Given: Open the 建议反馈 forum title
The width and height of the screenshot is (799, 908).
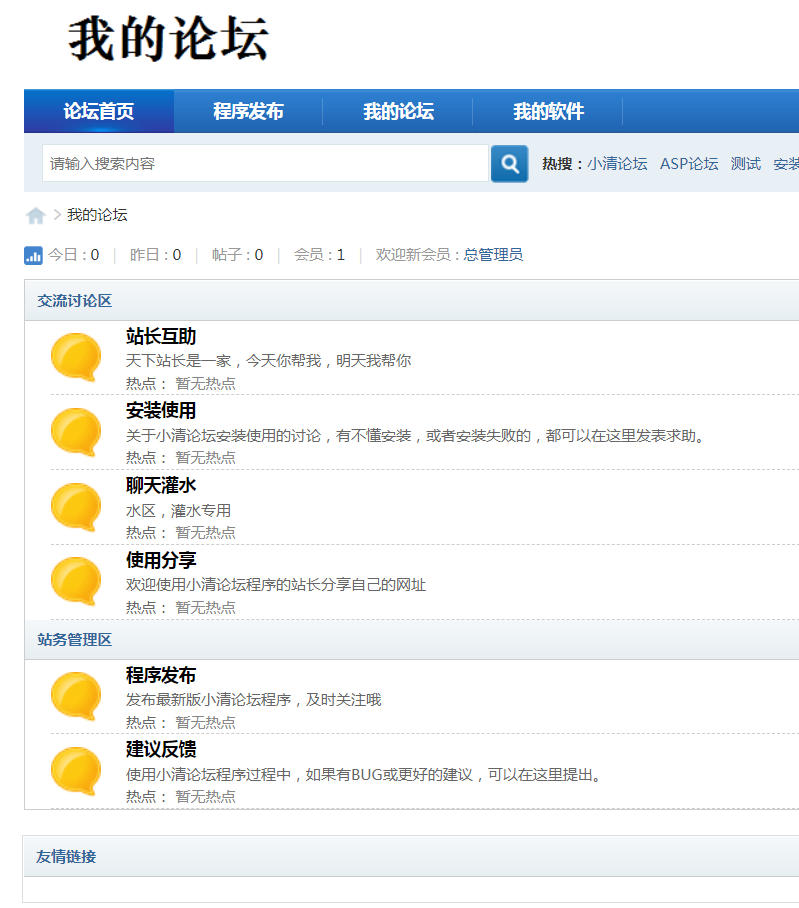Looking at the screenshot, I should point(161,749).
